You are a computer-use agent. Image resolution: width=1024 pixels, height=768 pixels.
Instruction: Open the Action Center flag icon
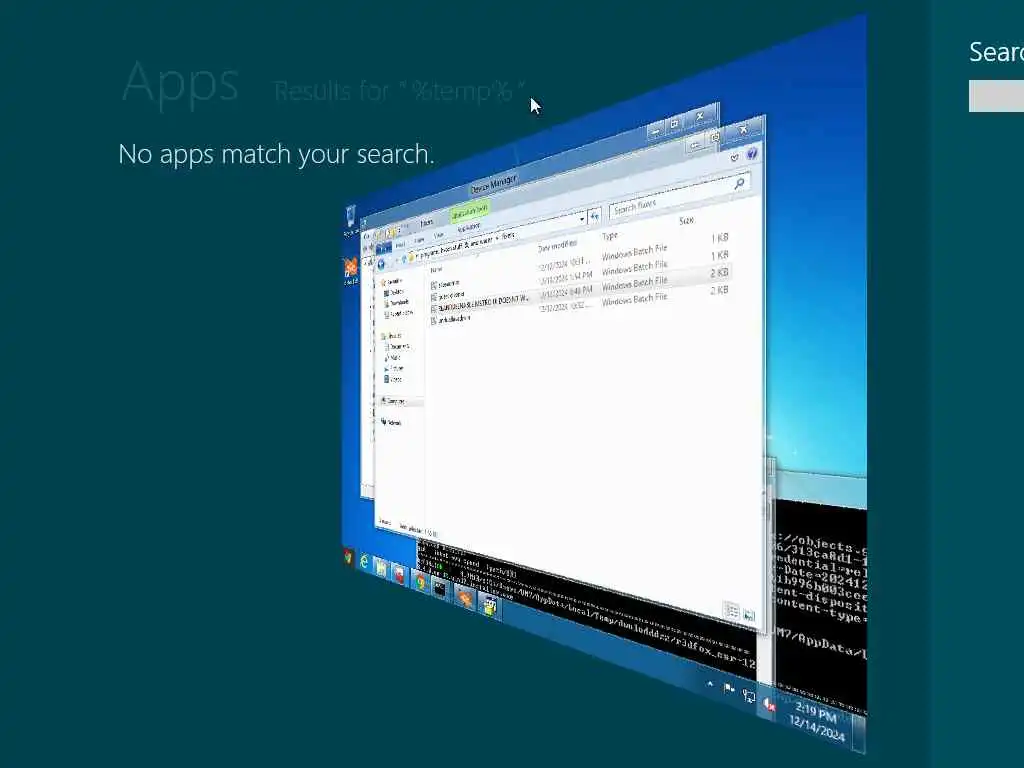point(729,690)
